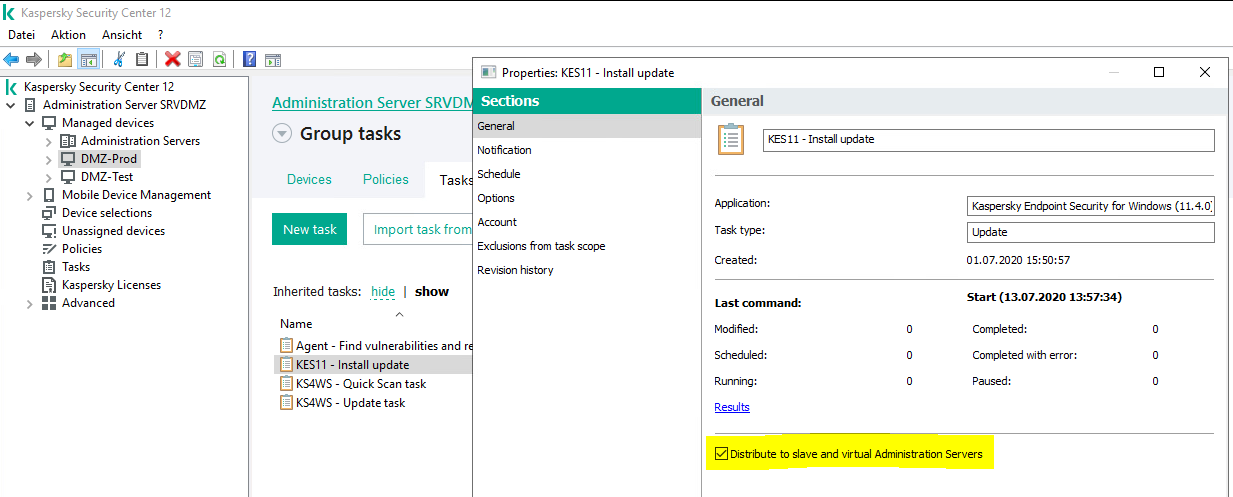1233x497 pixels.
Task: Click the Mobile Device Management icon
Action: pyautogui.click(x=49, y=195)
